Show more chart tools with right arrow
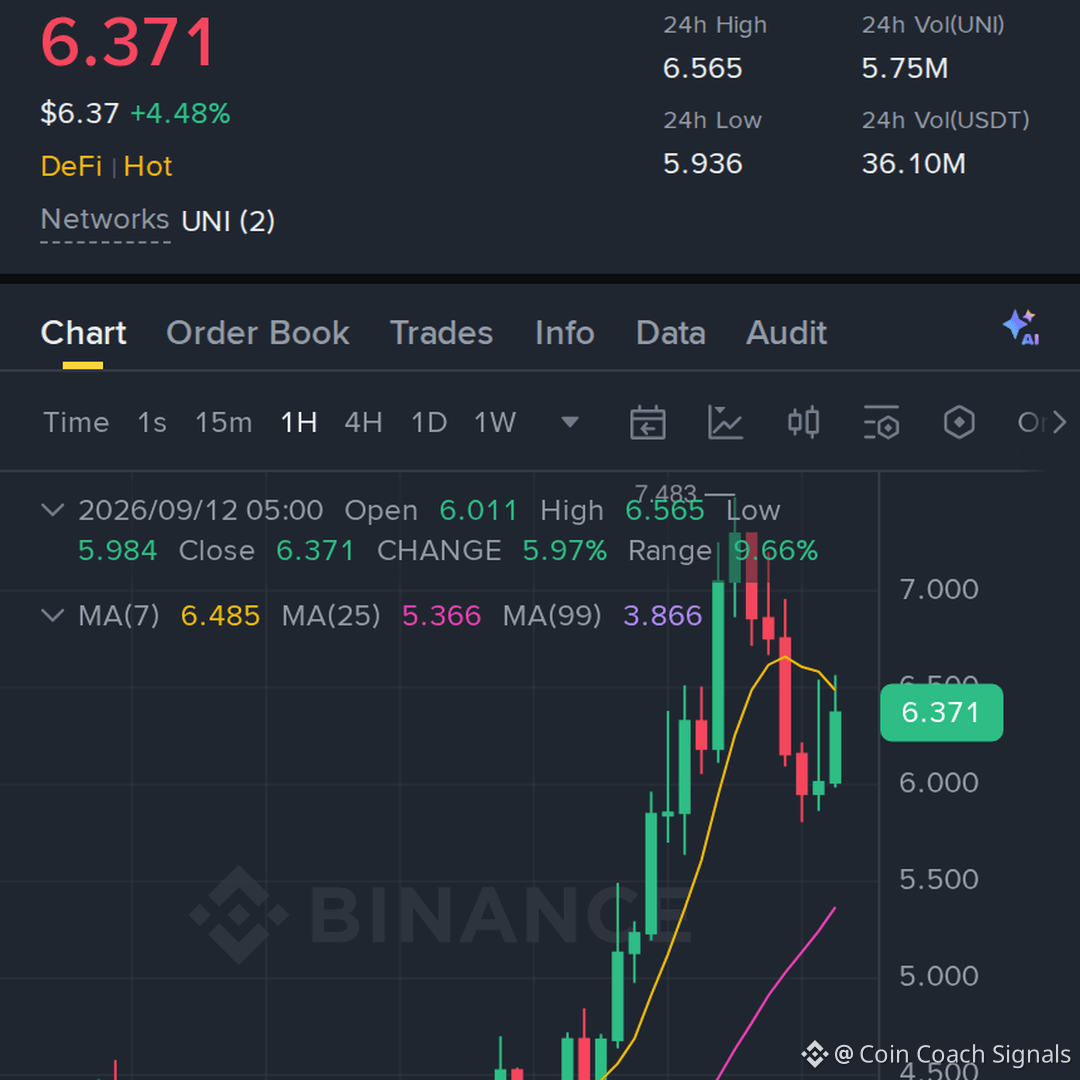 click(x=1059, y=422)
